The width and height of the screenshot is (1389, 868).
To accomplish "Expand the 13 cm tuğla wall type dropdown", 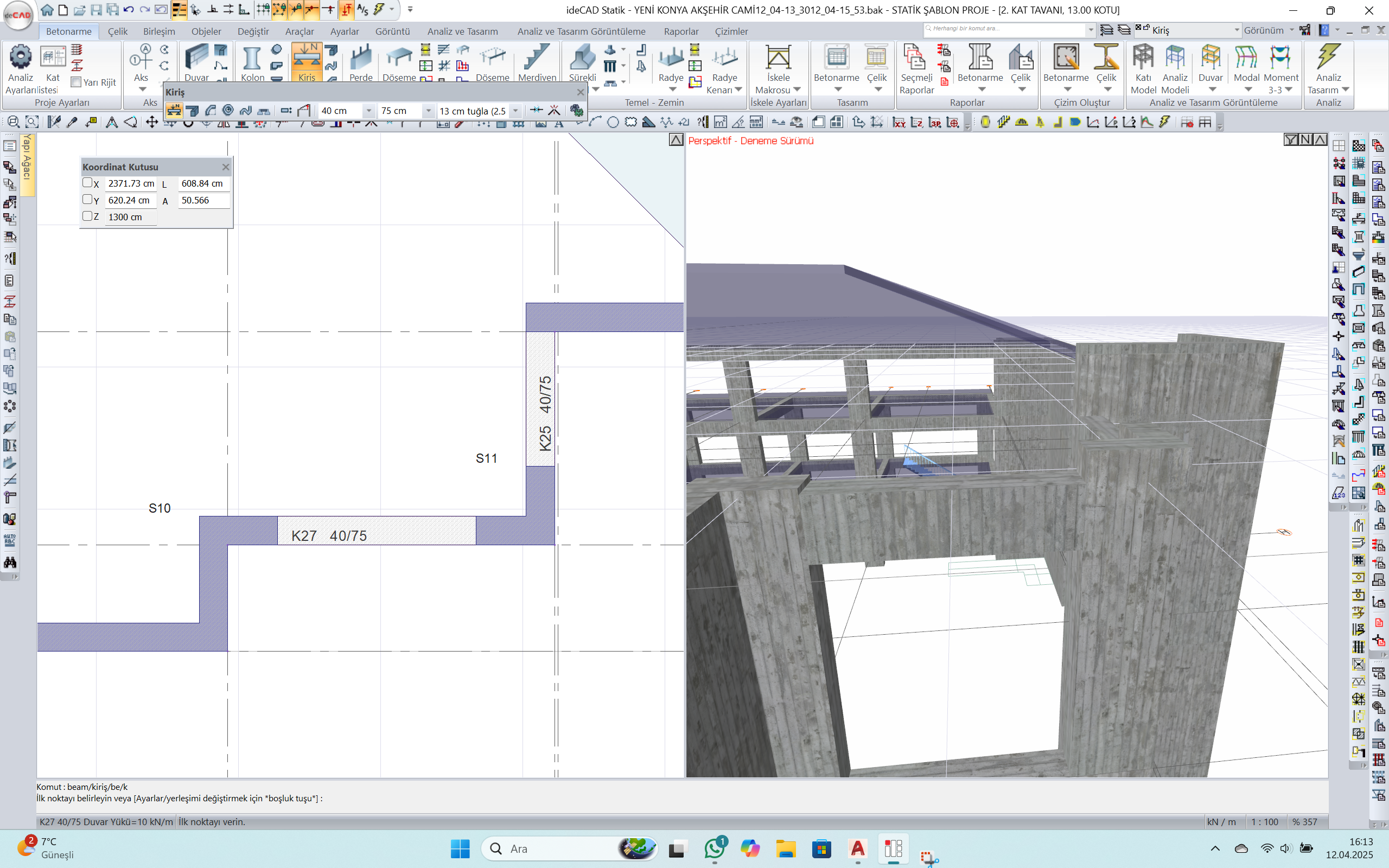I will tap(515, 111).
